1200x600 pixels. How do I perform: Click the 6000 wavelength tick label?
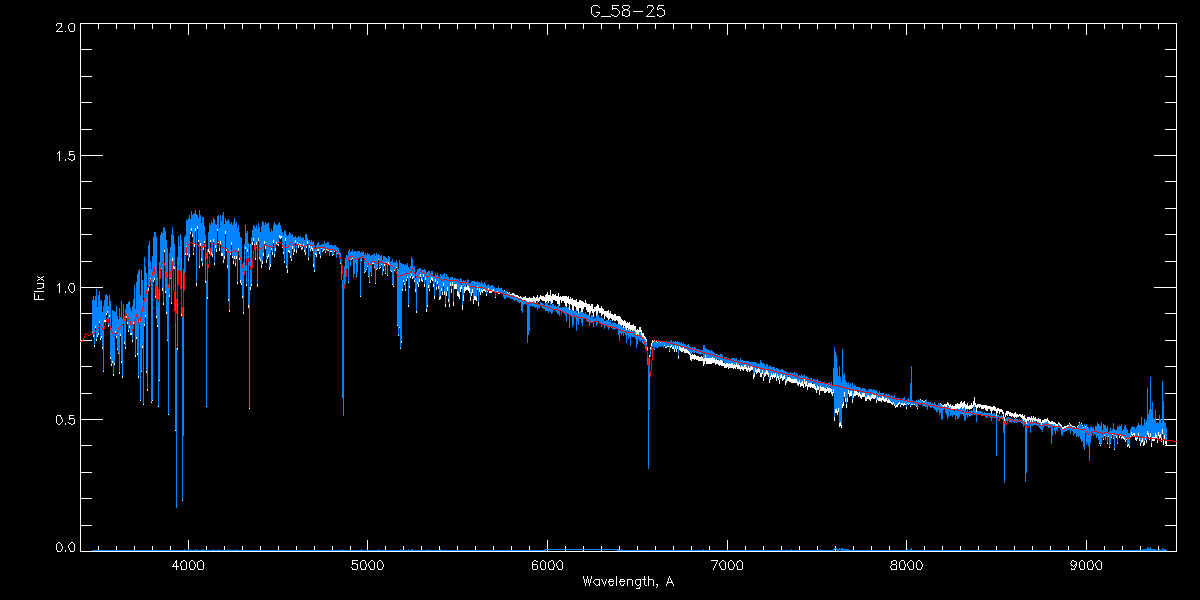click(x=547, y=564)
